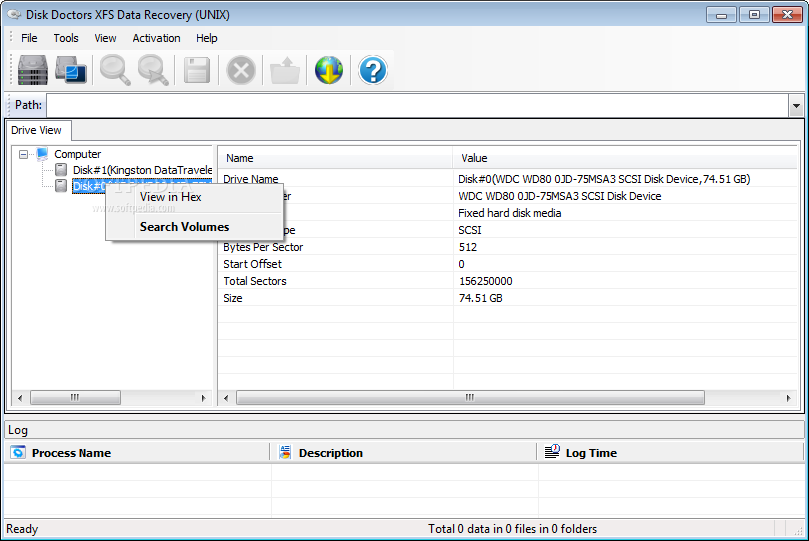Viewport: 809px width, 541px height.
Task: Click inside the Path input field
Action: pyautogui.click(x=417, y=106)
